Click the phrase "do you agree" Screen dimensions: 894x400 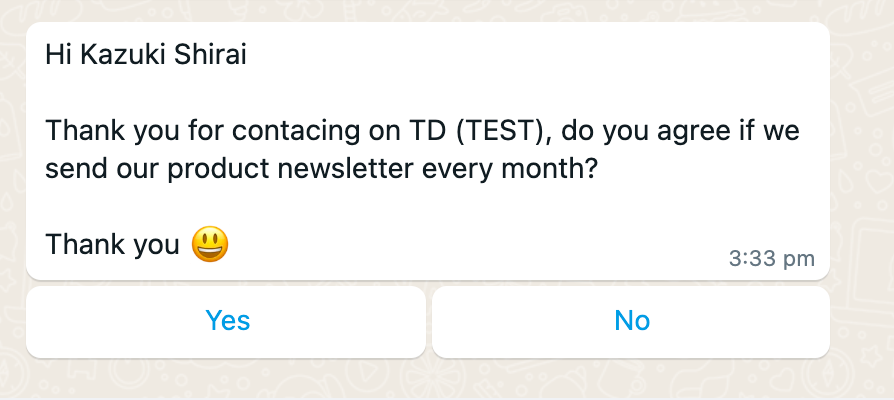coord(642,131)
